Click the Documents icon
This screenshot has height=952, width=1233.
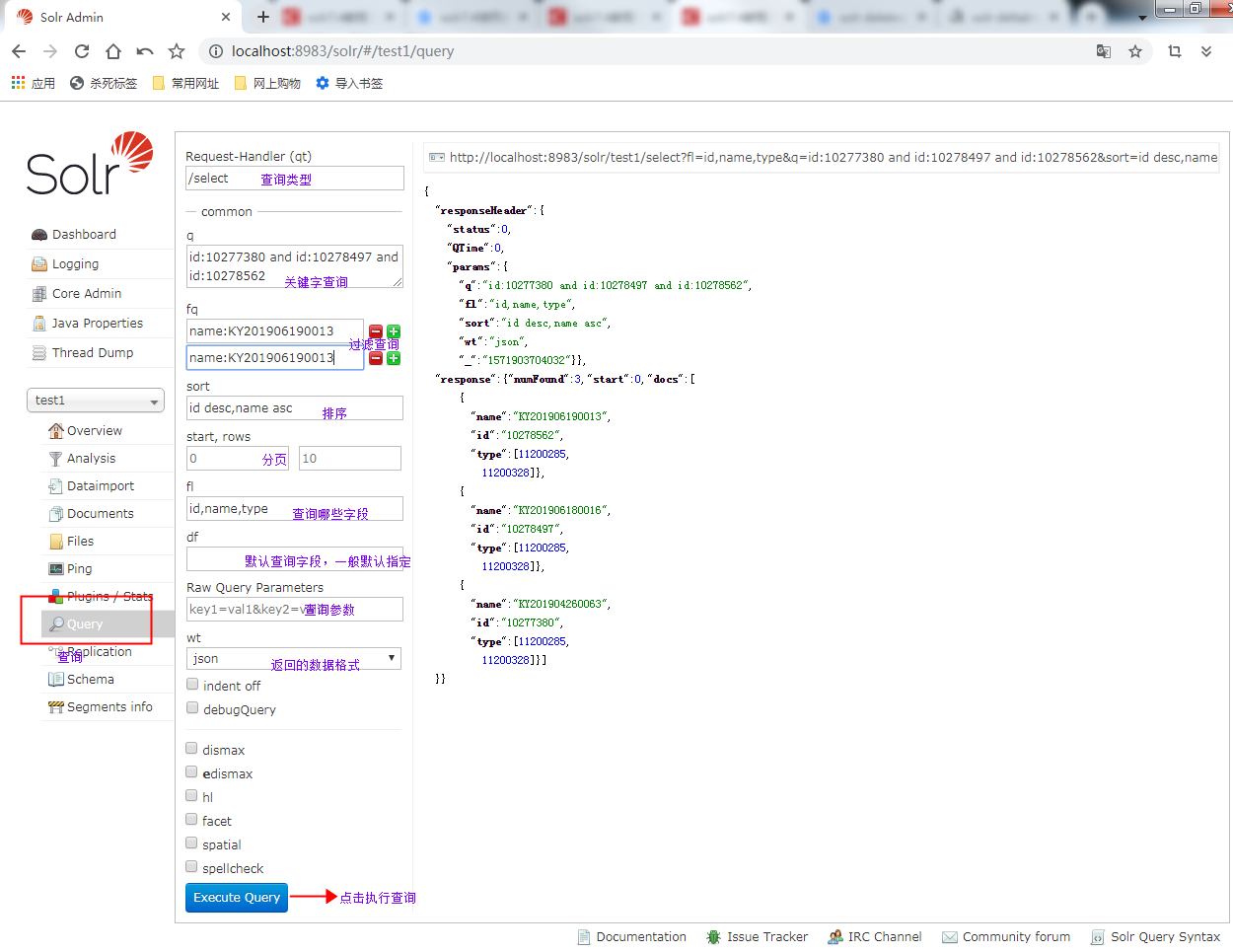[x=56, y=514]
